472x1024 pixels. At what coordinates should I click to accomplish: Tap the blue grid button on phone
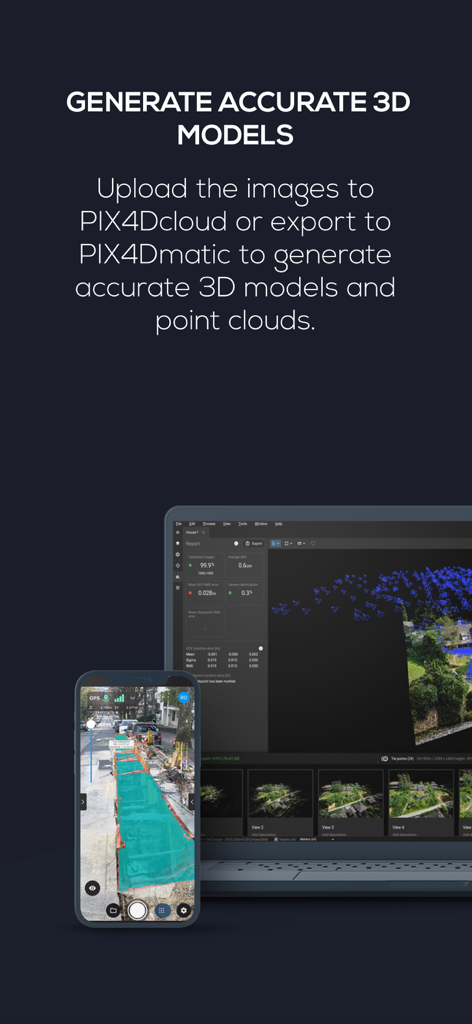click(x=162, y=910)
